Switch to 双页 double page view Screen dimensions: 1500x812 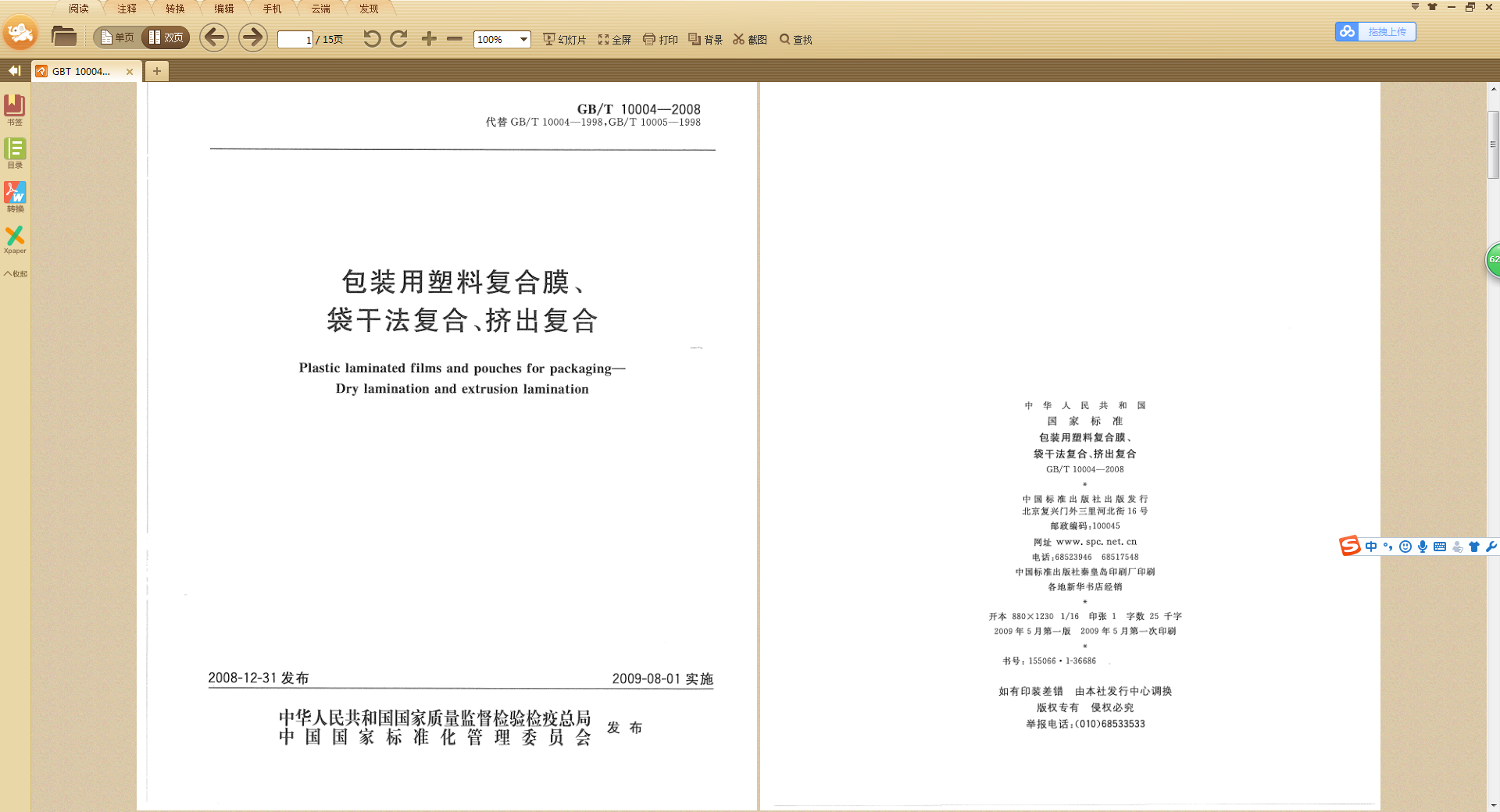(x=166, y=37)
